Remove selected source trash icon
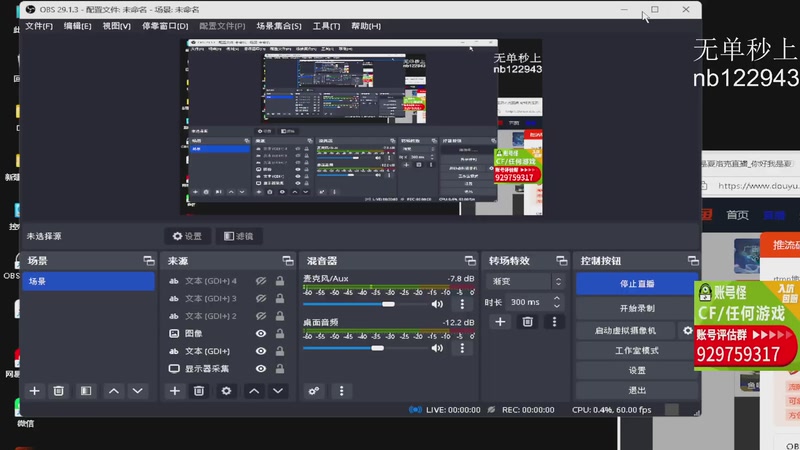The height and width of the screenshot is (450, 800). click(x=199, y=391)
